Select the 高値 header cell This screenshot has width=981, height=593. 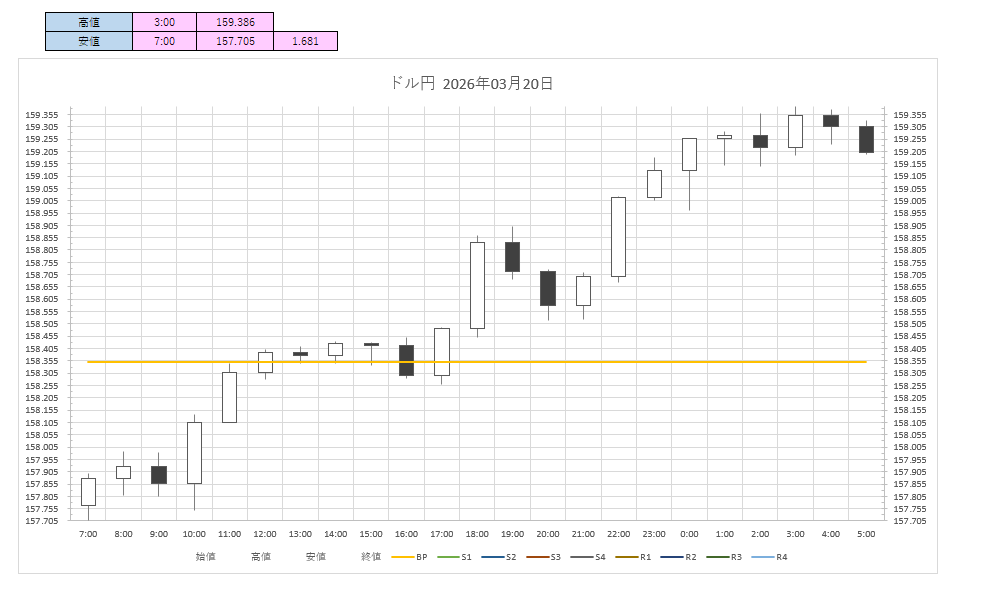(x=89, y=21)
